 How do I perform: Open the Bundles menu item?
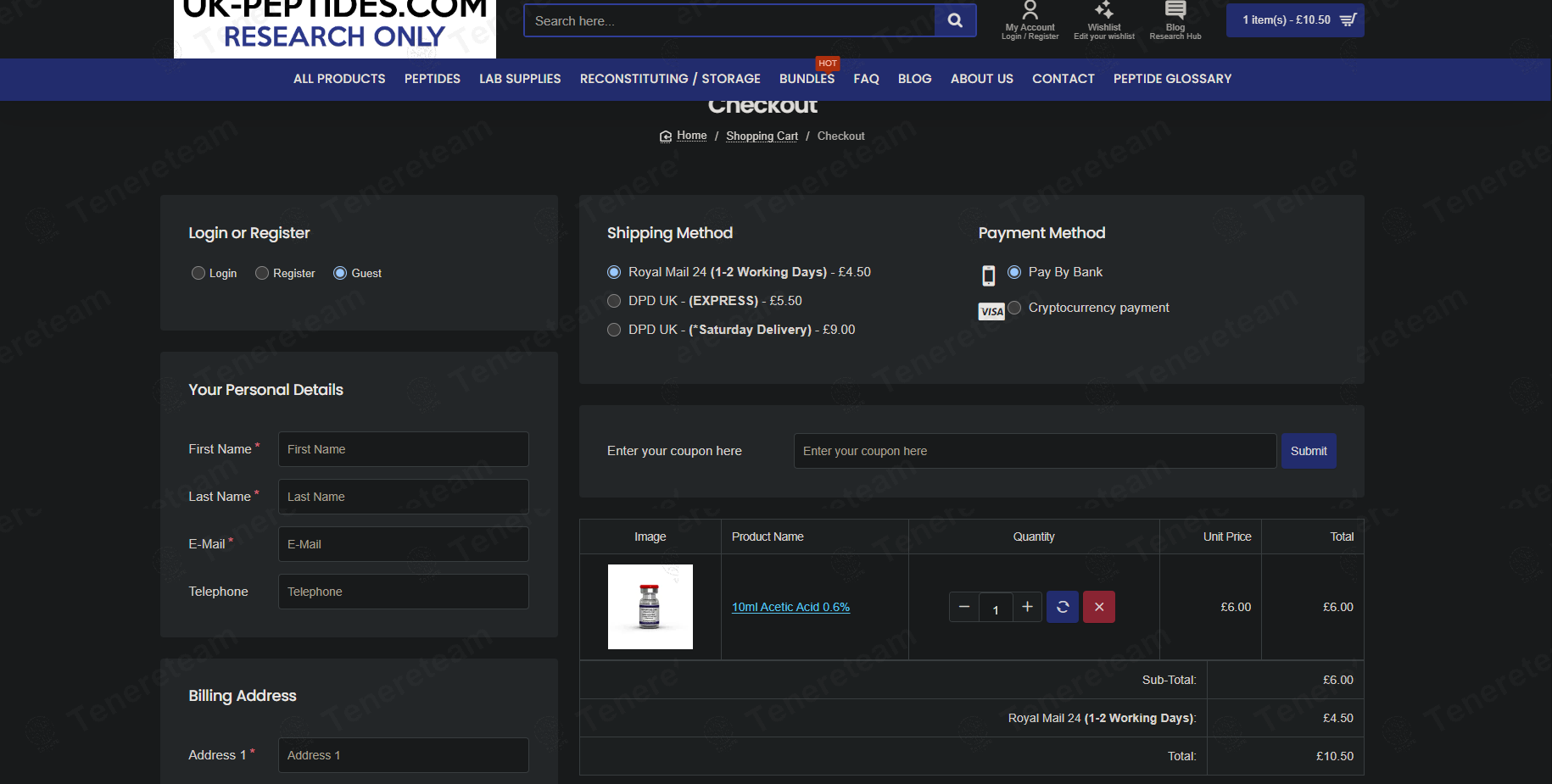point(807,79)
